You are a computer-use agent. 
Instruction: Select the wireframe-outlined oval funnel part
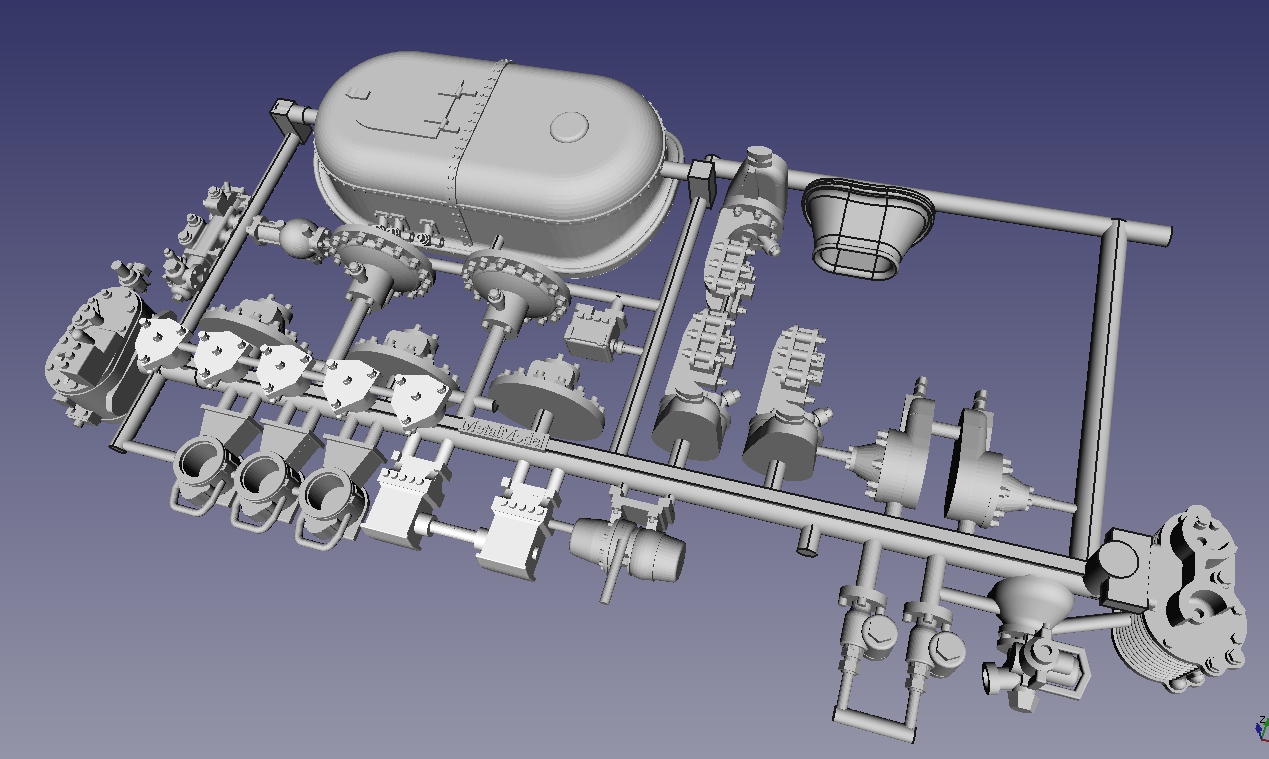pyautogui.click(x=865, y=227)
